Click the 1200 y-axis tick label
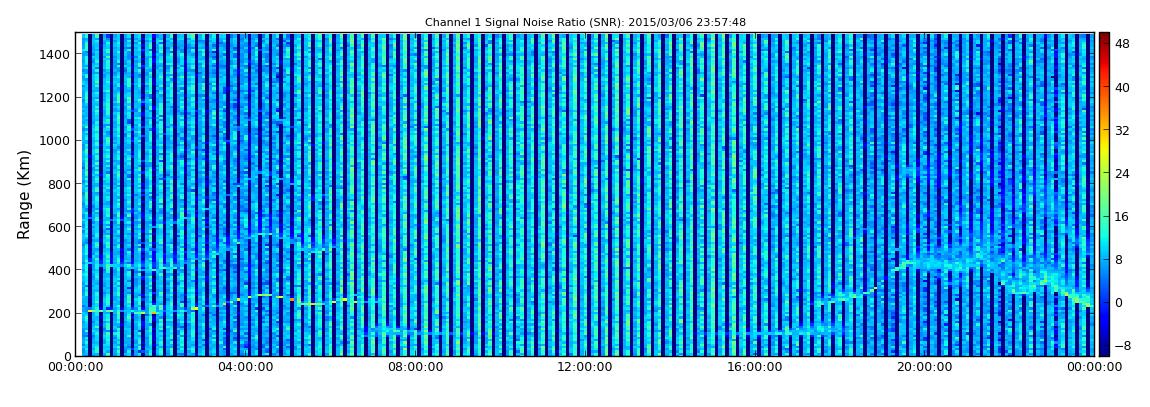1150x407 pixels. (56, 98)
